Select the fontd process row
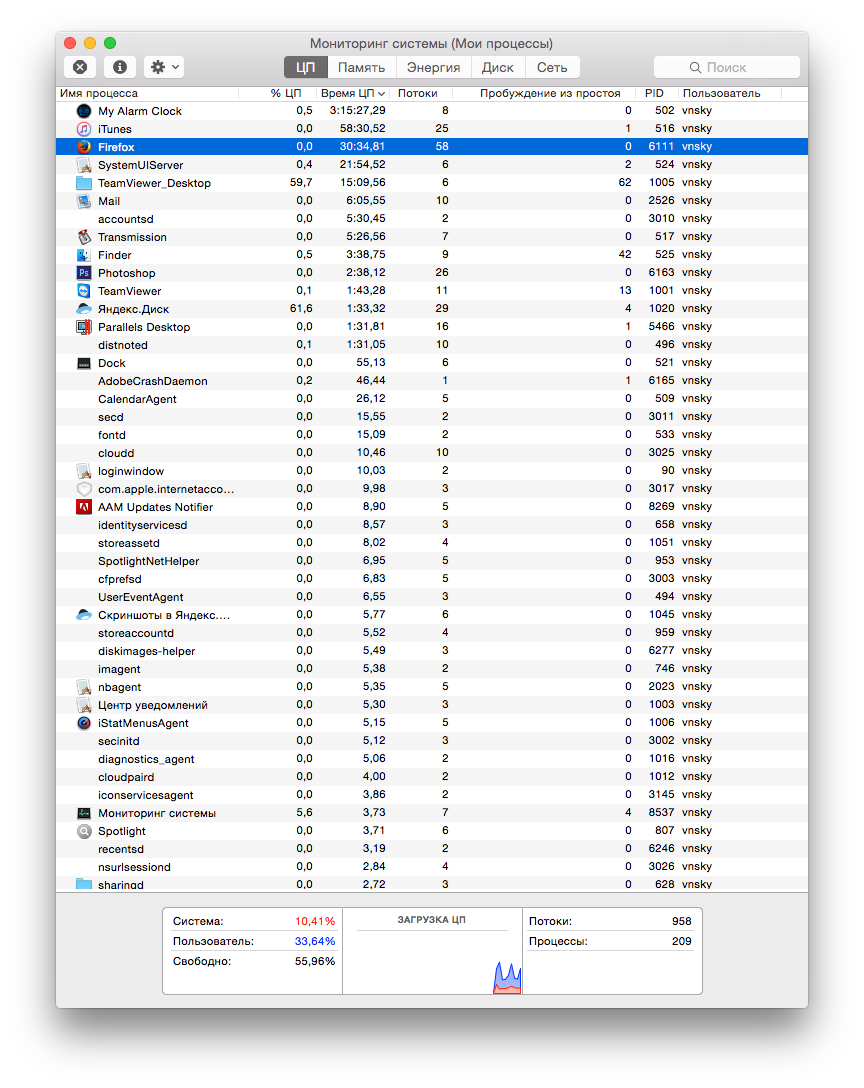 coord(432,436)
